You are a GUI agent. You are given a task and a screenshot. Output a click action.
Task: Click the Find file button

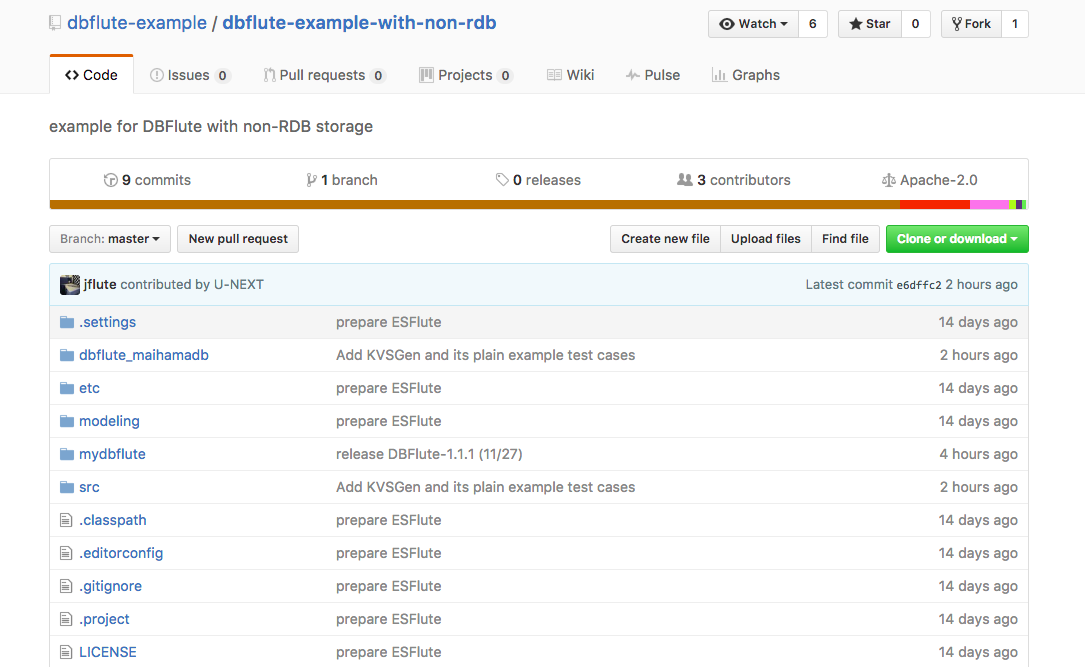845,239
